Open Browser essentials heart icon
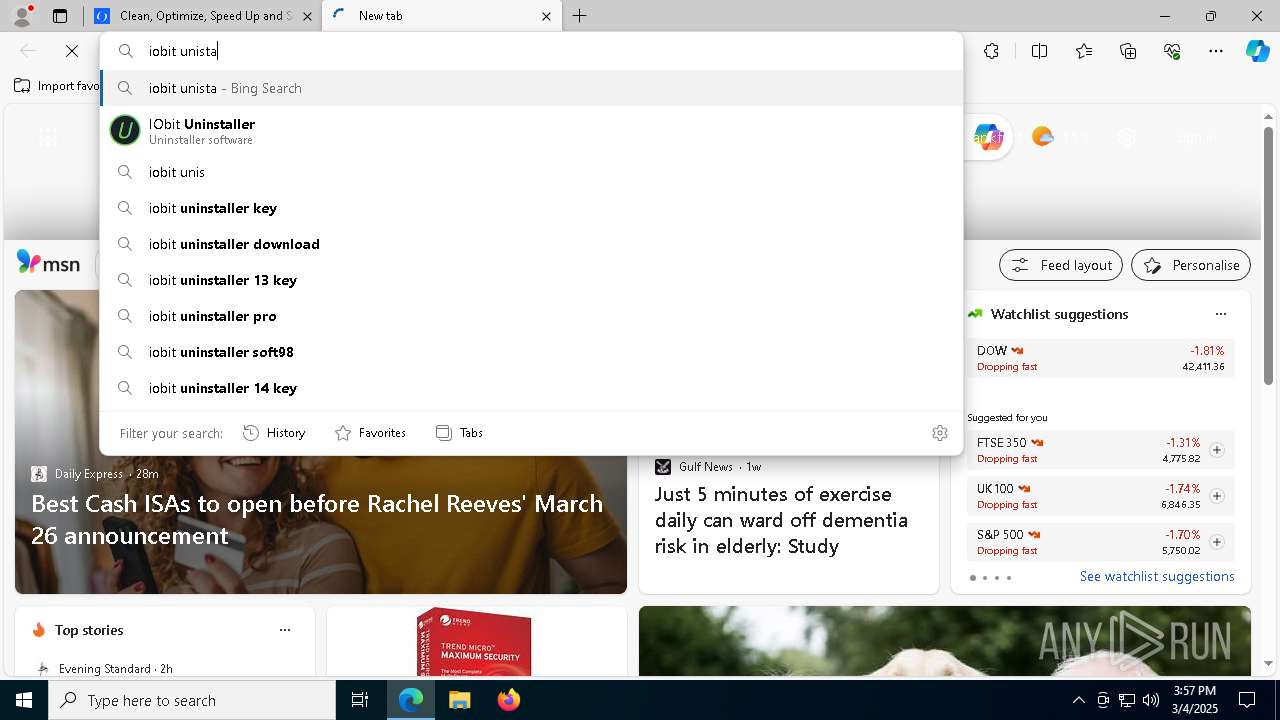Screen dimensions: 1280x720 [x=1172, y=51]
